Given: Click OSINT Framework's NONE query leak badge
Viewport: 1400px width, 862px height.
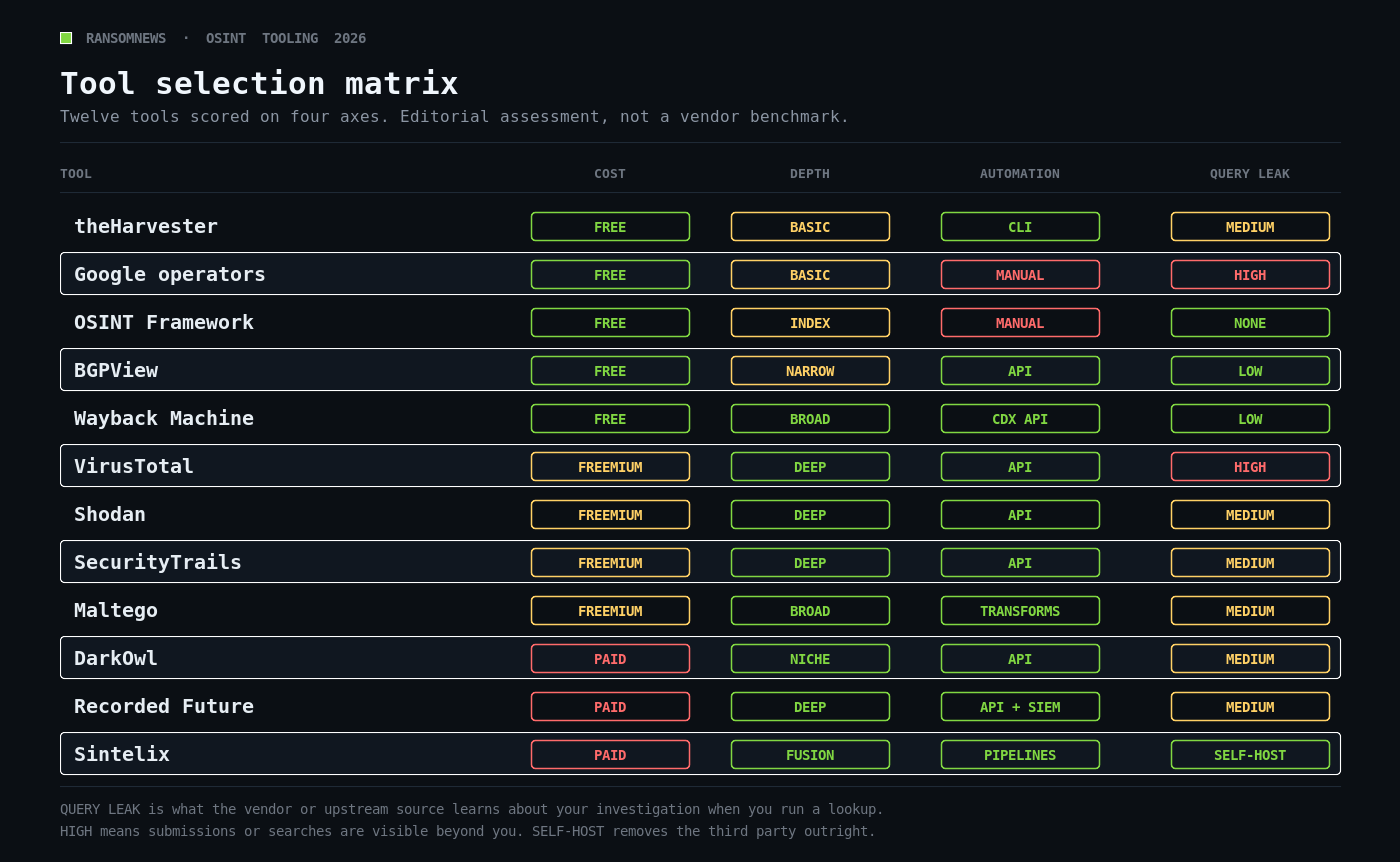Looking at the screenshot, I should tap(1250, 323).
